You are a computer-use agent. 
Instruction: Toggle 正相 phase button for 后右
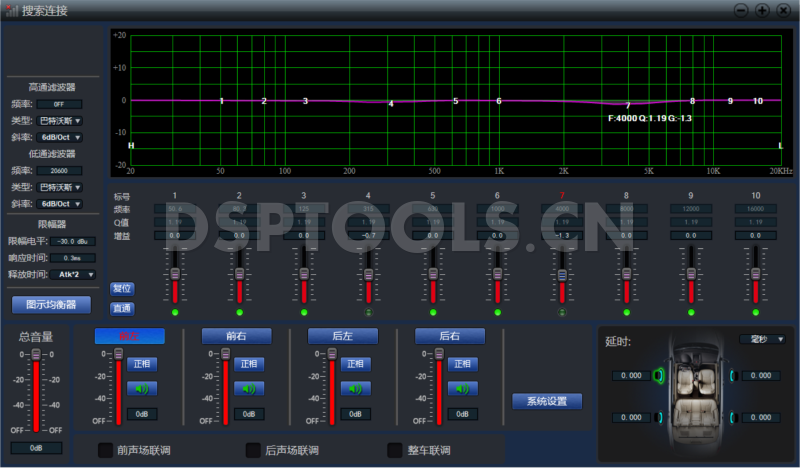click(x=463, y=364)
